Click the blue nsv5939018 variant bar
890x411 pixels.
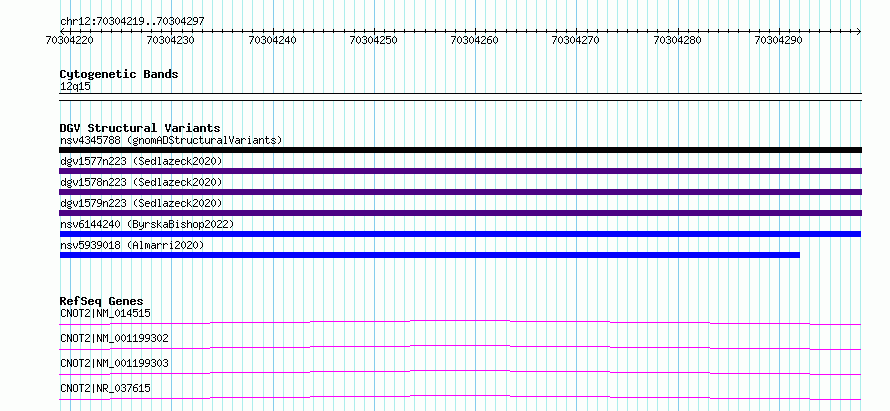pyautogui.click(x=430, y=255)
